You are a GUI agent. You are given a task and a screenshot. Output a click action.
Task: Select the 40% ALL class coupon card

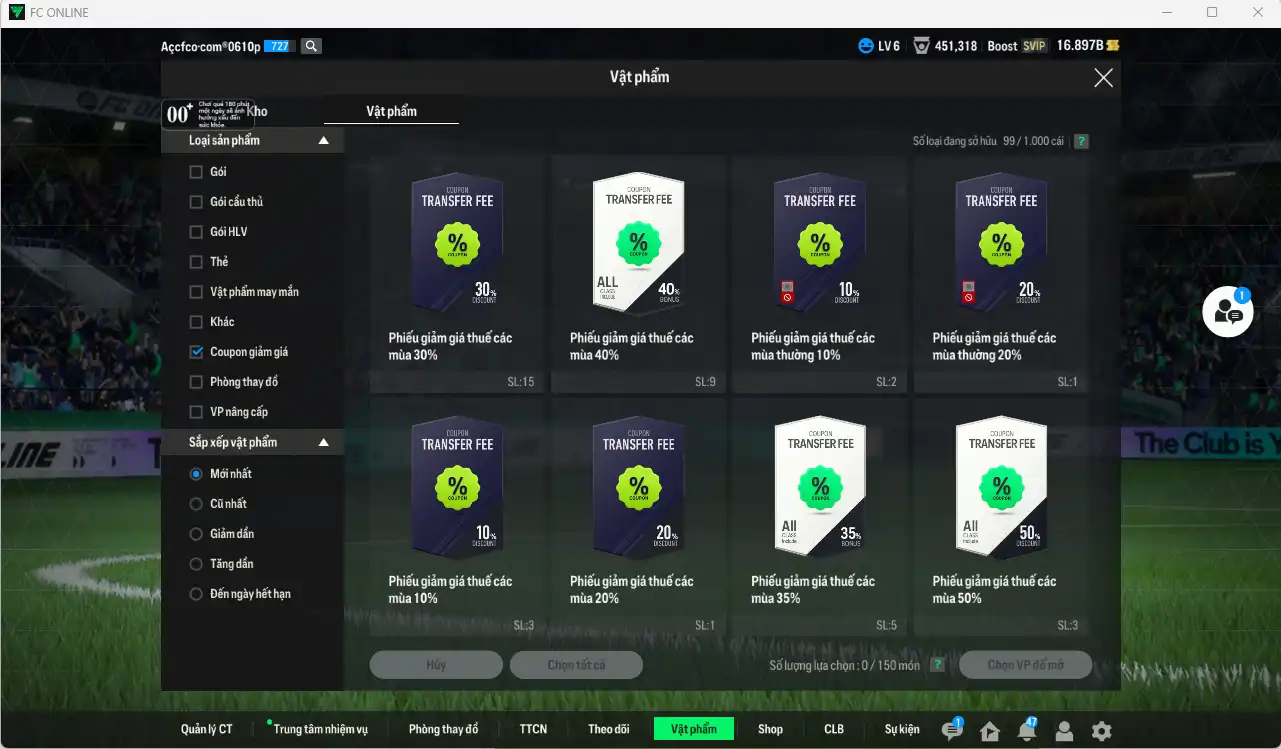pos(638,274)
